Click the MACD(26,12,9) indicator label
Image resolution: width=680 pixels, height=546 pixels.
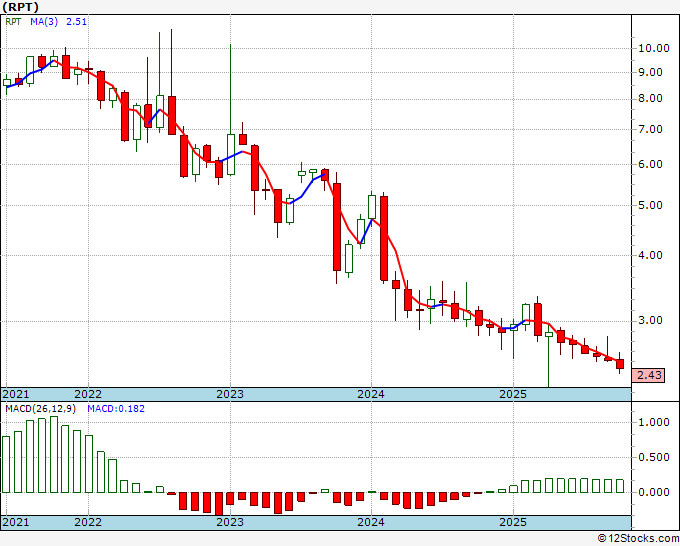click(40, 409)
